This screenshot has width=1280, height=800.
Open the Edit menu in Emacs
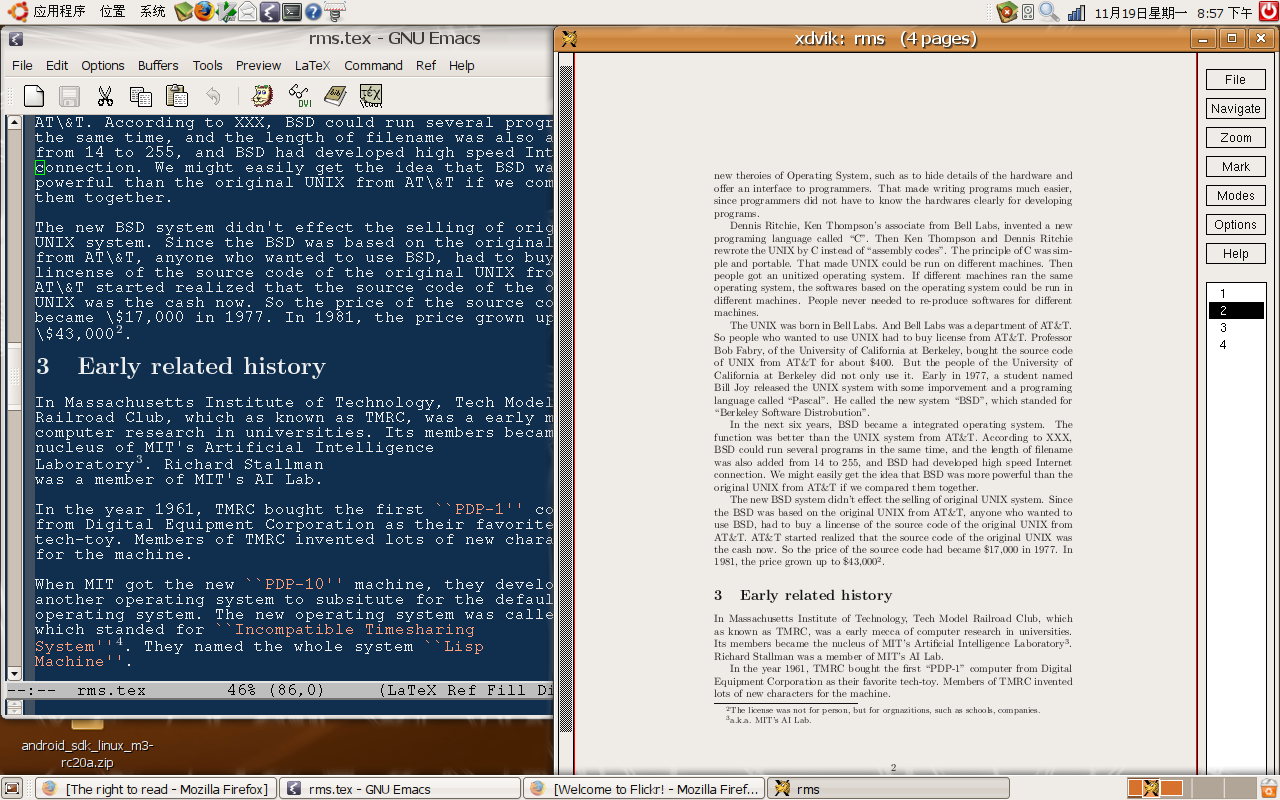57,66
